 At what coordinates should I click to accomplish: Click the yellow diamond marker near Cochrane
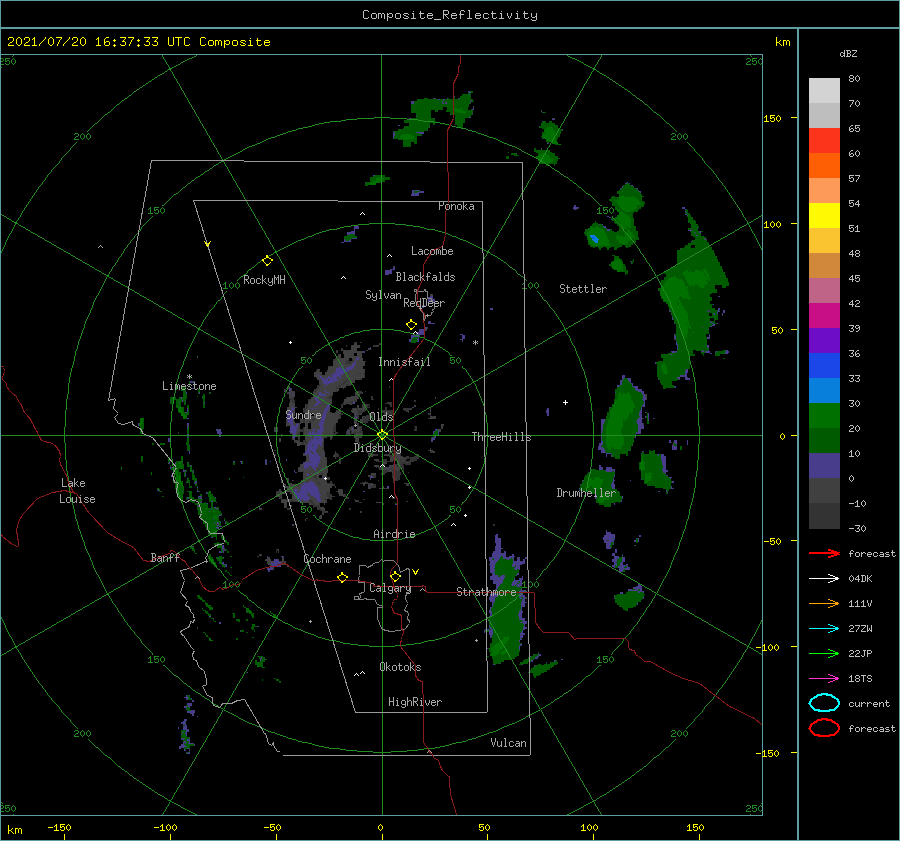click(343, 578)
